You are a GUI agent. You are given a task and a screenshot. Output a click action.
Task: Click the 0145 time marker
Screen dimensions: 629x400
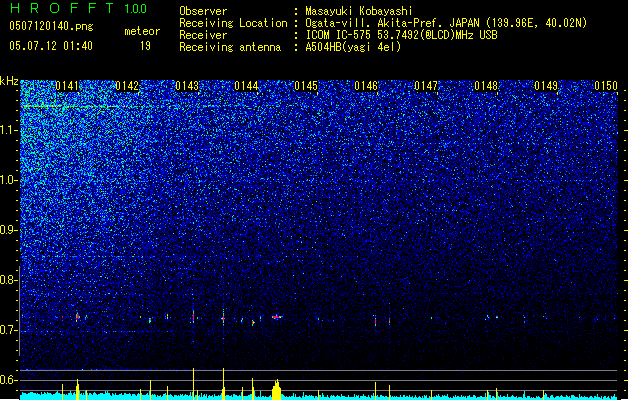(306, 86)
